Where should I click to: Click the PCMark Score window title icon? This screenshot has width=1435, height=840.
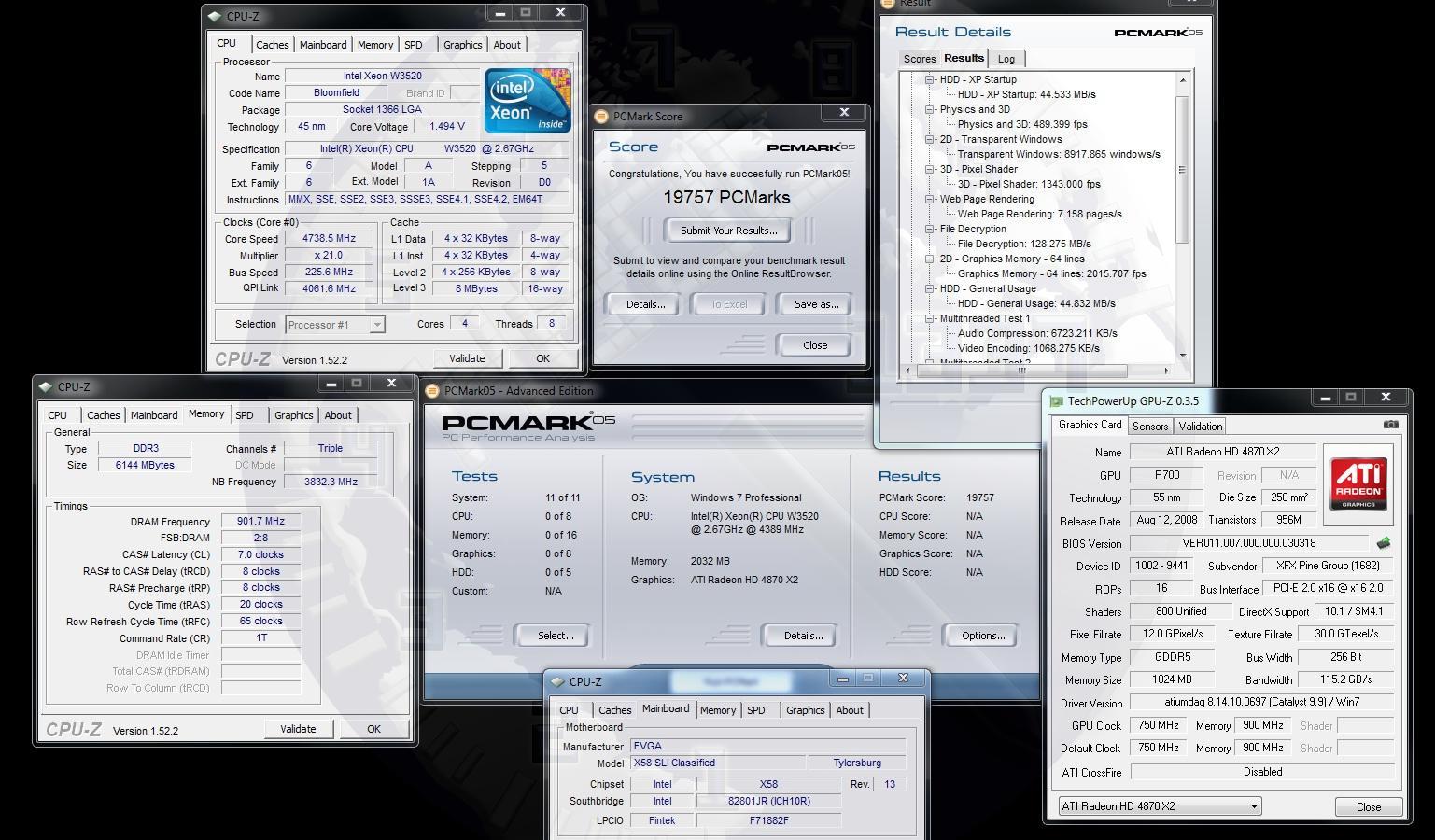pos(602,117)
